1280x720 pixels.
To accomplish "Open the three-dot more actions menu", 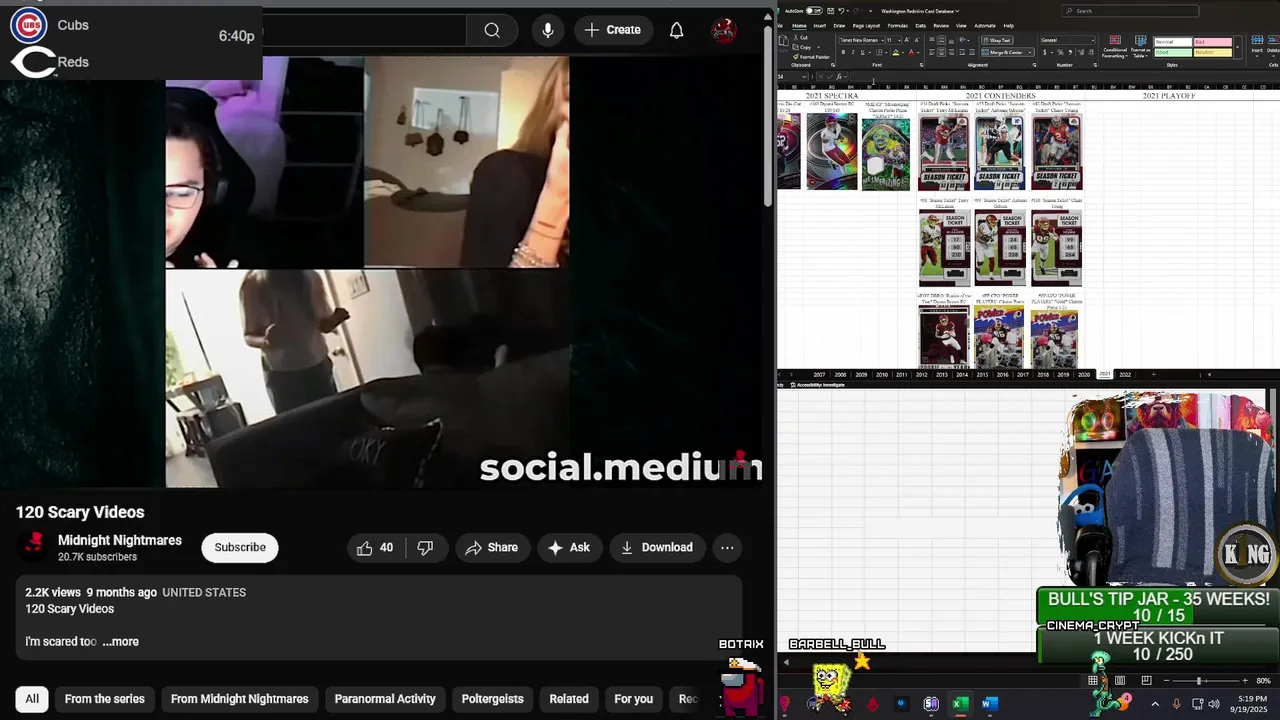I will pos(727,547).
